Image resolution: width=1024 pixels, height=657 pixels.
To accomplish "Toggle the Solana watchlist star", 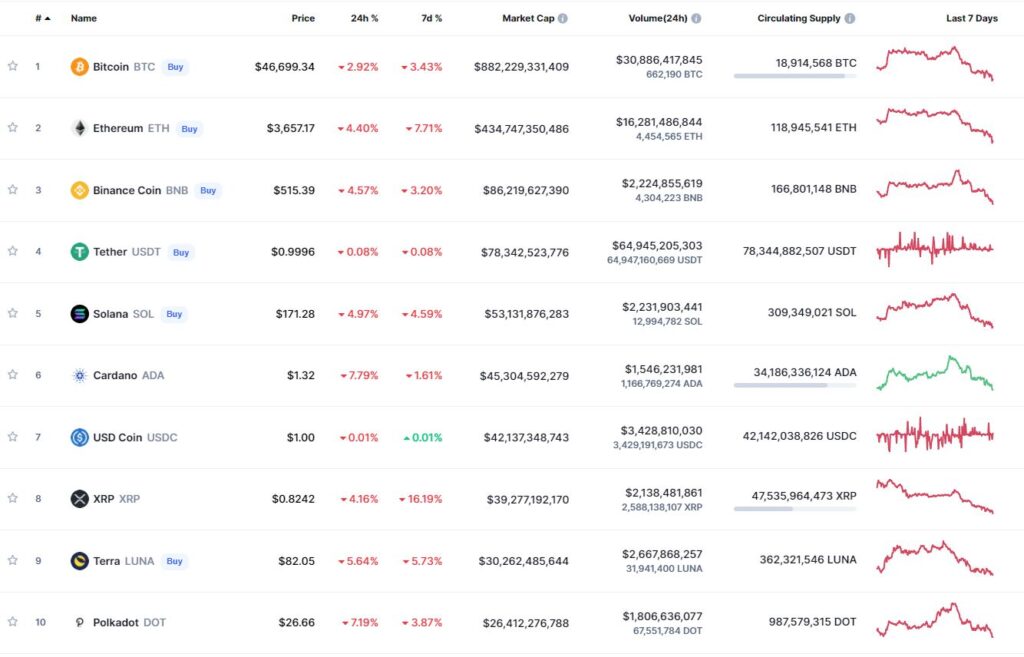I will pos(12,313).
